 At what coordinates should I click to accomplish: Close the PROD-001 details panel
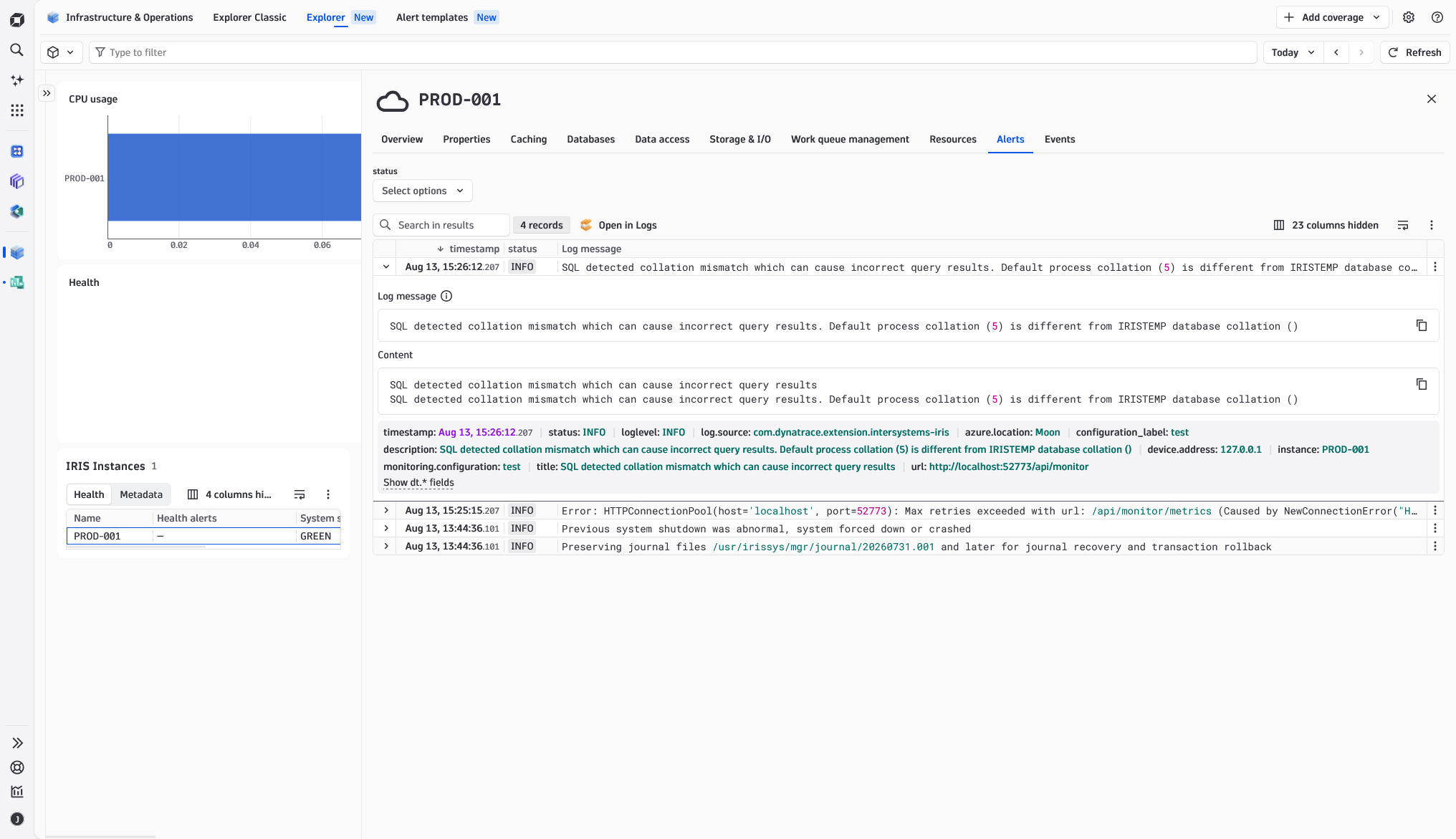coord(1432,99)
